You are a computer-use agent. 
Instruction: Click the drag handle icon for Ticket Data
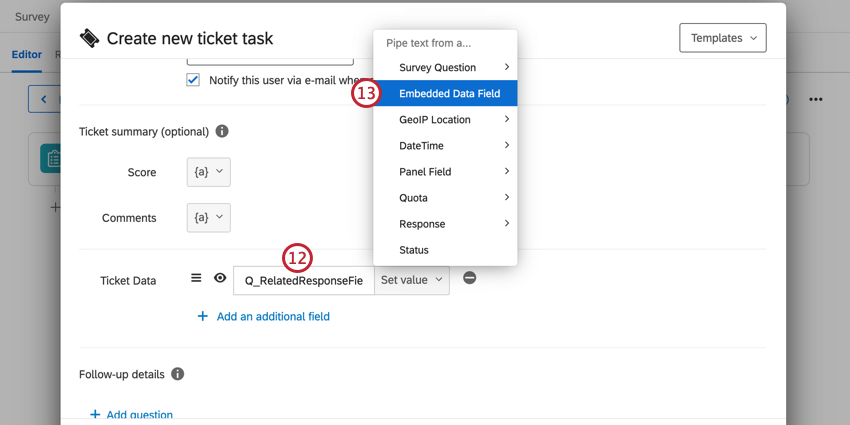196,279
